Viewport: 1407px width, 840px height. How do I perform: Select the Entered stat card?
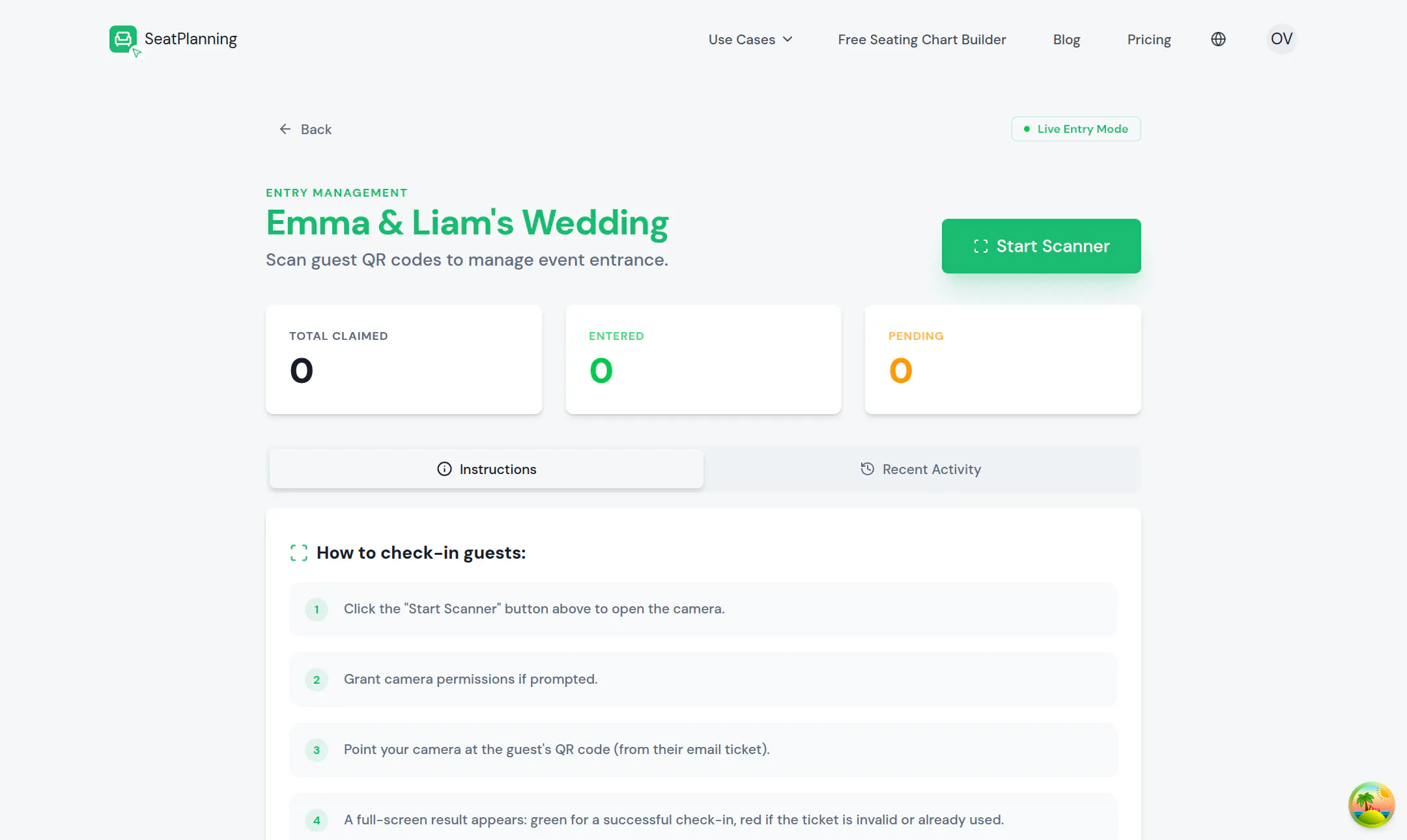pos(703,359)
